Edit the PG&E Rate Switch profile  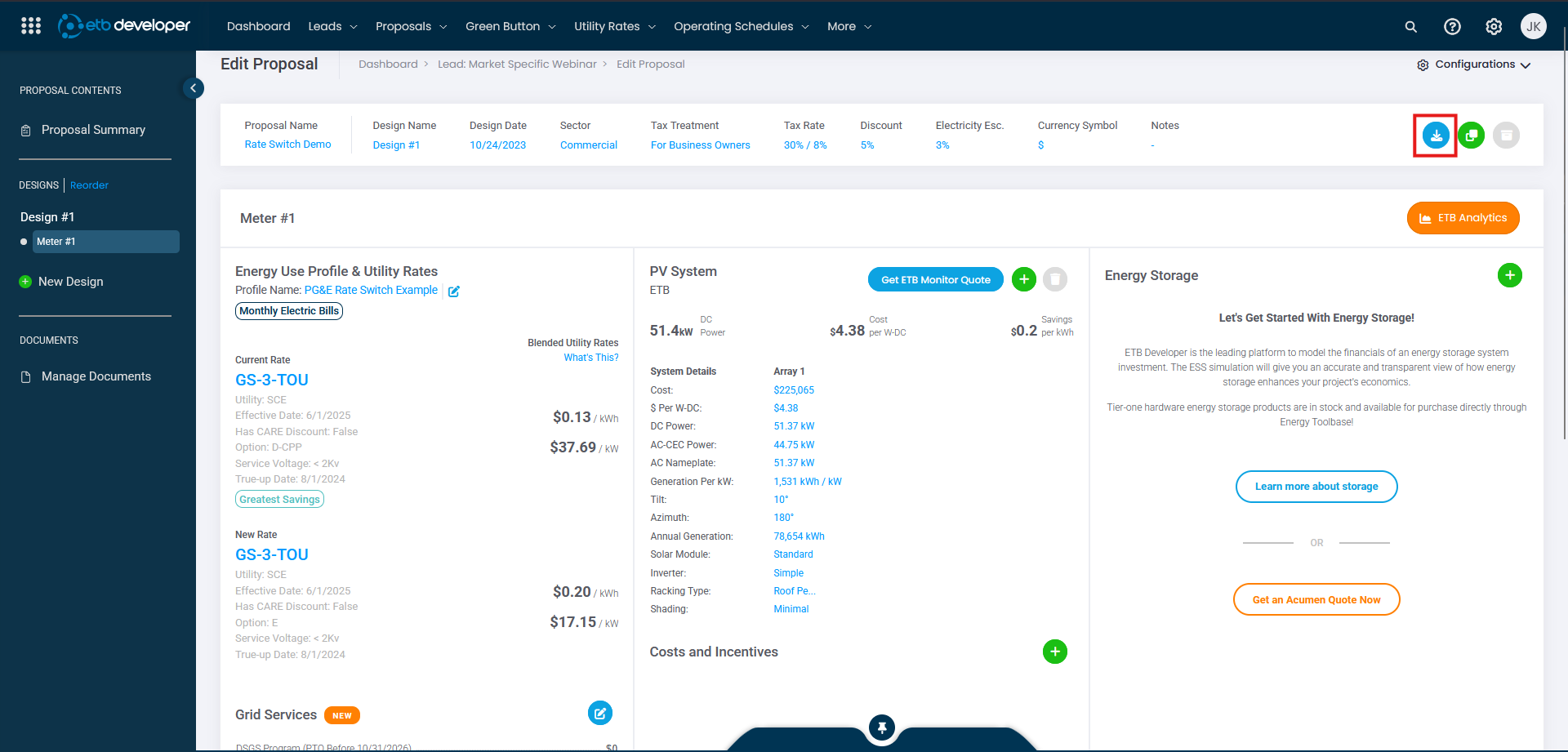point(454,291)
